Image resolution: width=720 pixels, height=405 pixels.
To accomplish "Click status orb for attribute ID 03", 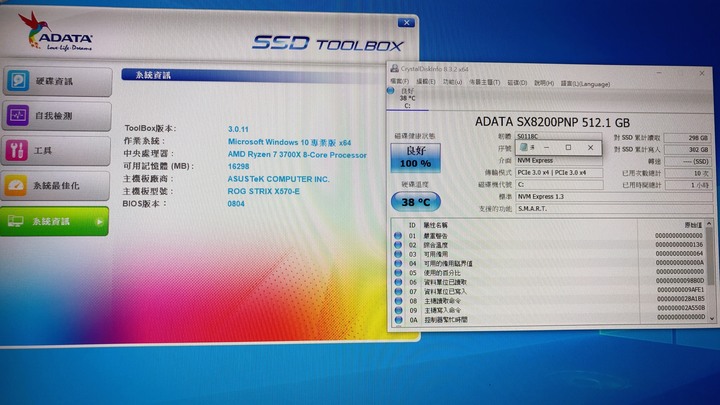I will (398, 254).
